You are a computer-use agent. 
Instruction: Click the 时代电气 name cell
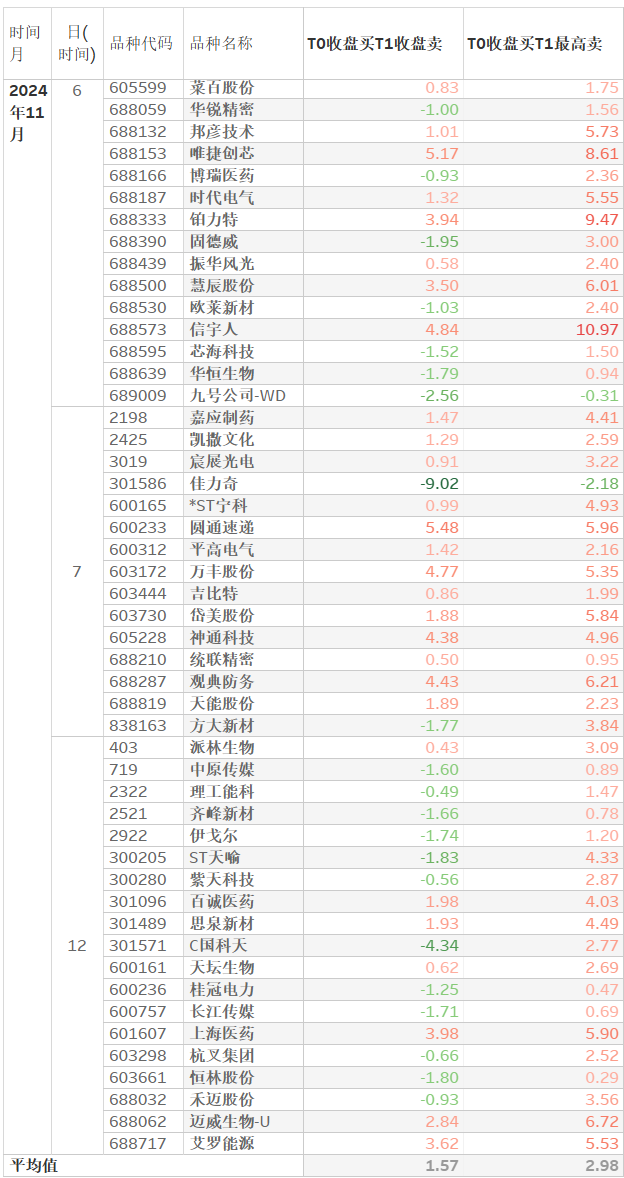(x=222, y=198)
